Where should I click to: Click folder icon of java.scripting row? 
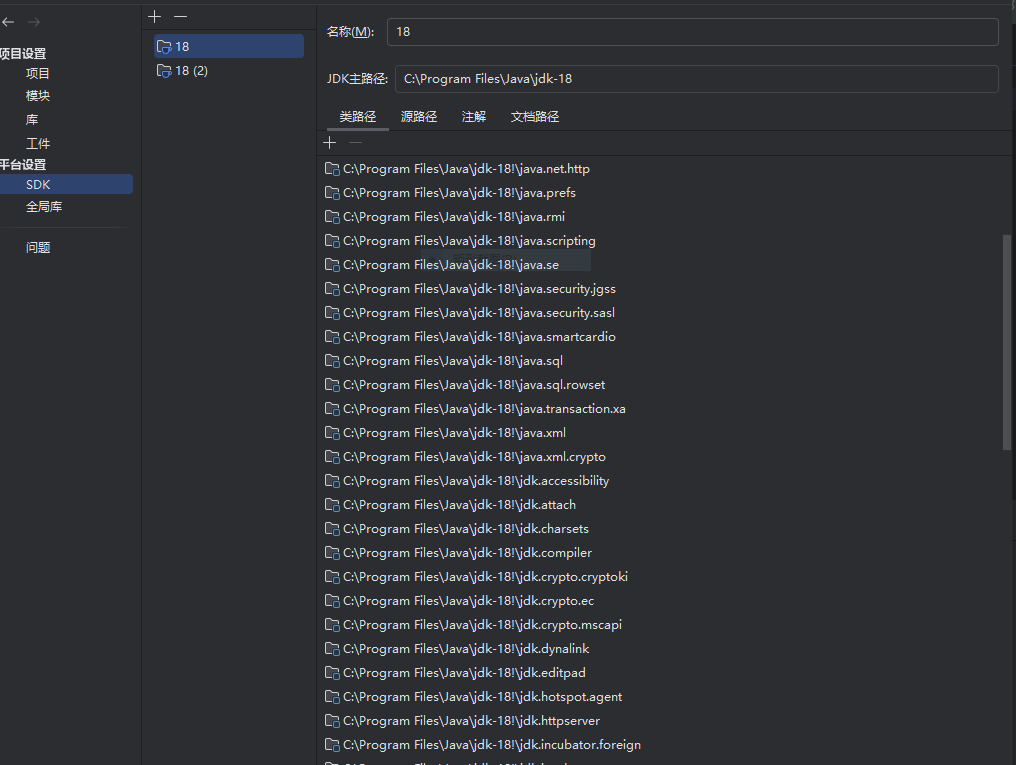(x=332, y=241)
